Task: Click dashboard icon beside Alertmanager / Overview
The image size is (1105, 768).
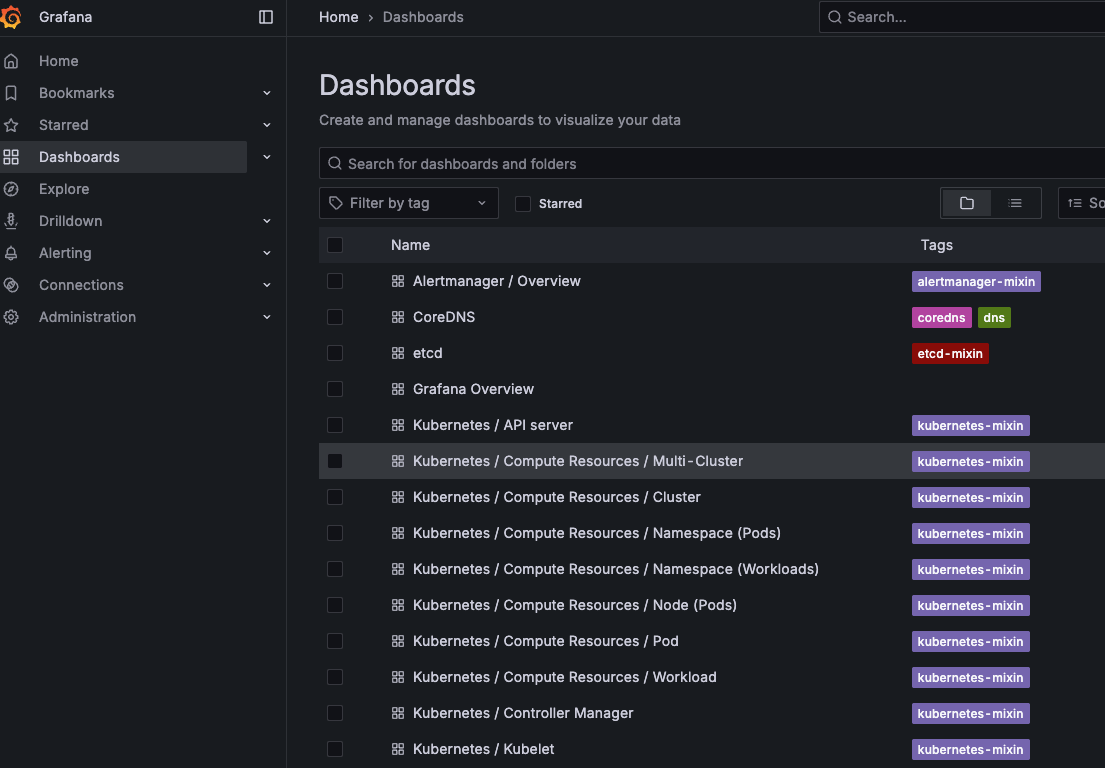Action: pos(398,281)
